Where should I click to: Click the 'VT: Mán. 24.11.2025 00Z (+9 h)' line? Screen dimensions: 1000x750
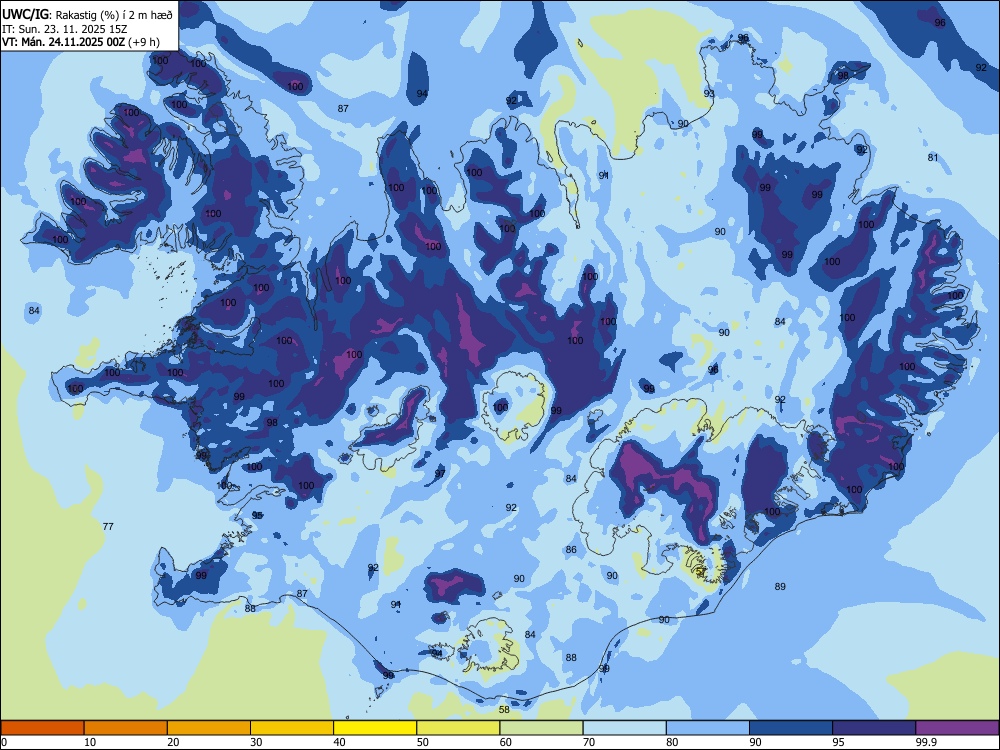click(81, 42)
